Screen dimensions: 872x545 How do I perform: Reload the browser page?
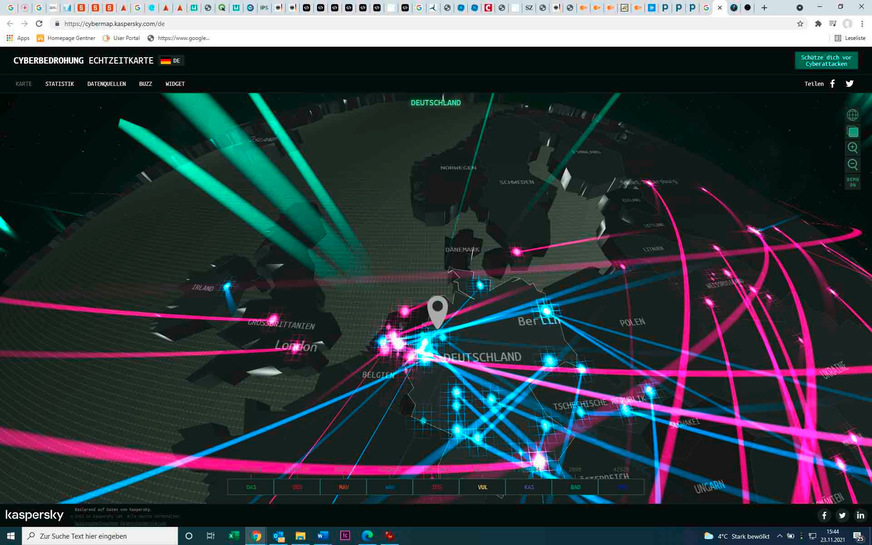39,24
